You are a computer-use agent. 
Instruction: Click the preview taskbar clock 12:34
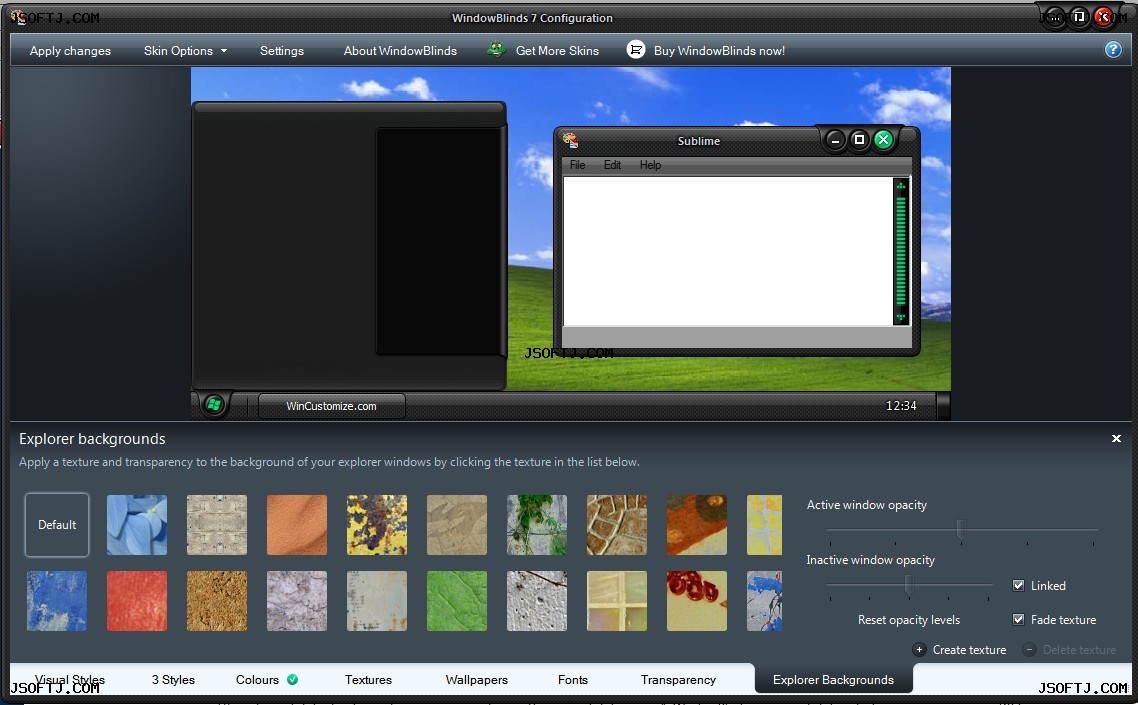tap(901, 406)
